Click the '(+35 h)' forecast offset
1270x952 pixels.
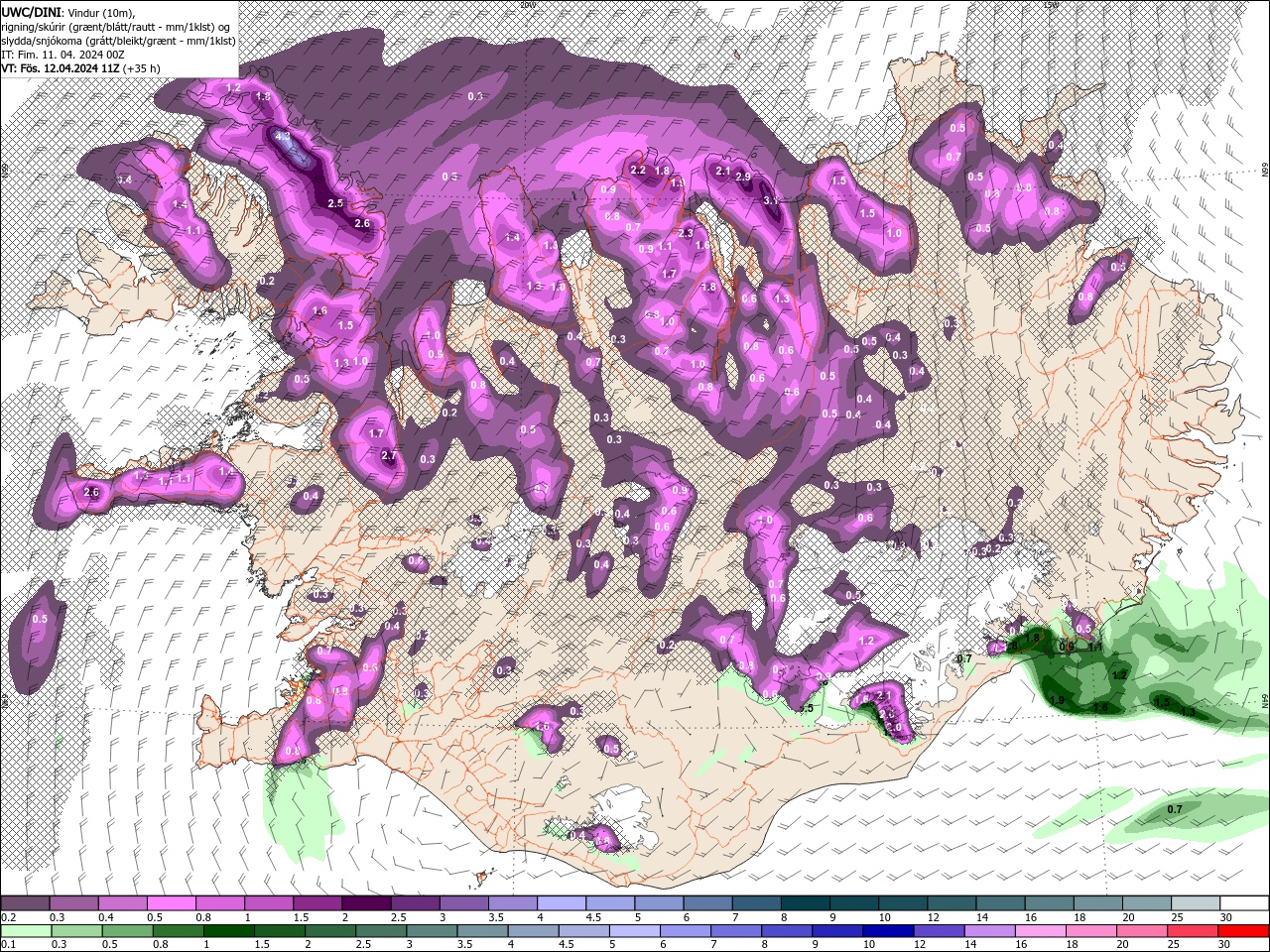141,68
